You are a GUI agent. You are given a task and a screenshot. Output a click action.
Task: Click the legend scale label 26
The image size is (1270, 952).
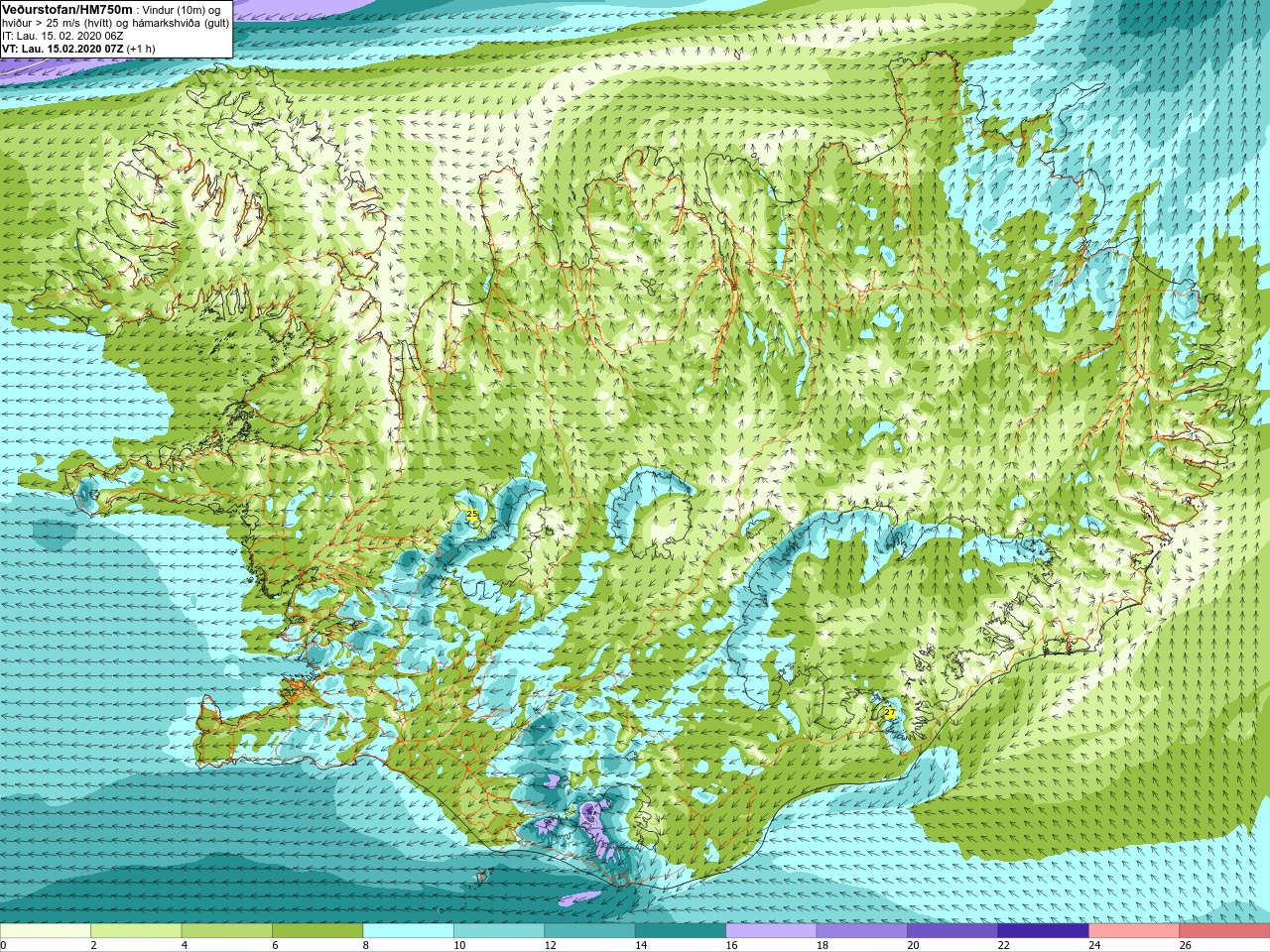[1186, 945]
